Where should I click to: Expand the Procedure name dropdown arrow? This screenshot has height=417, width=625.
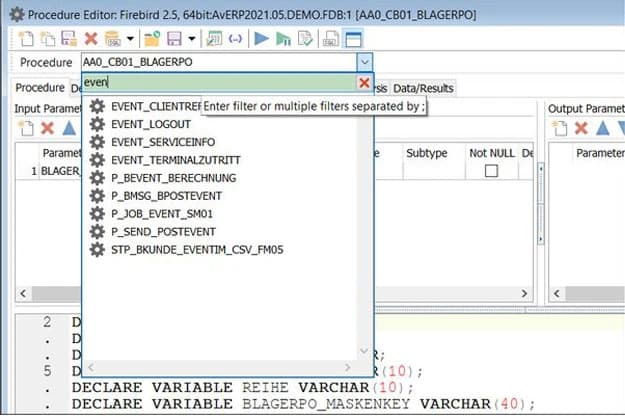coord(364,62)
